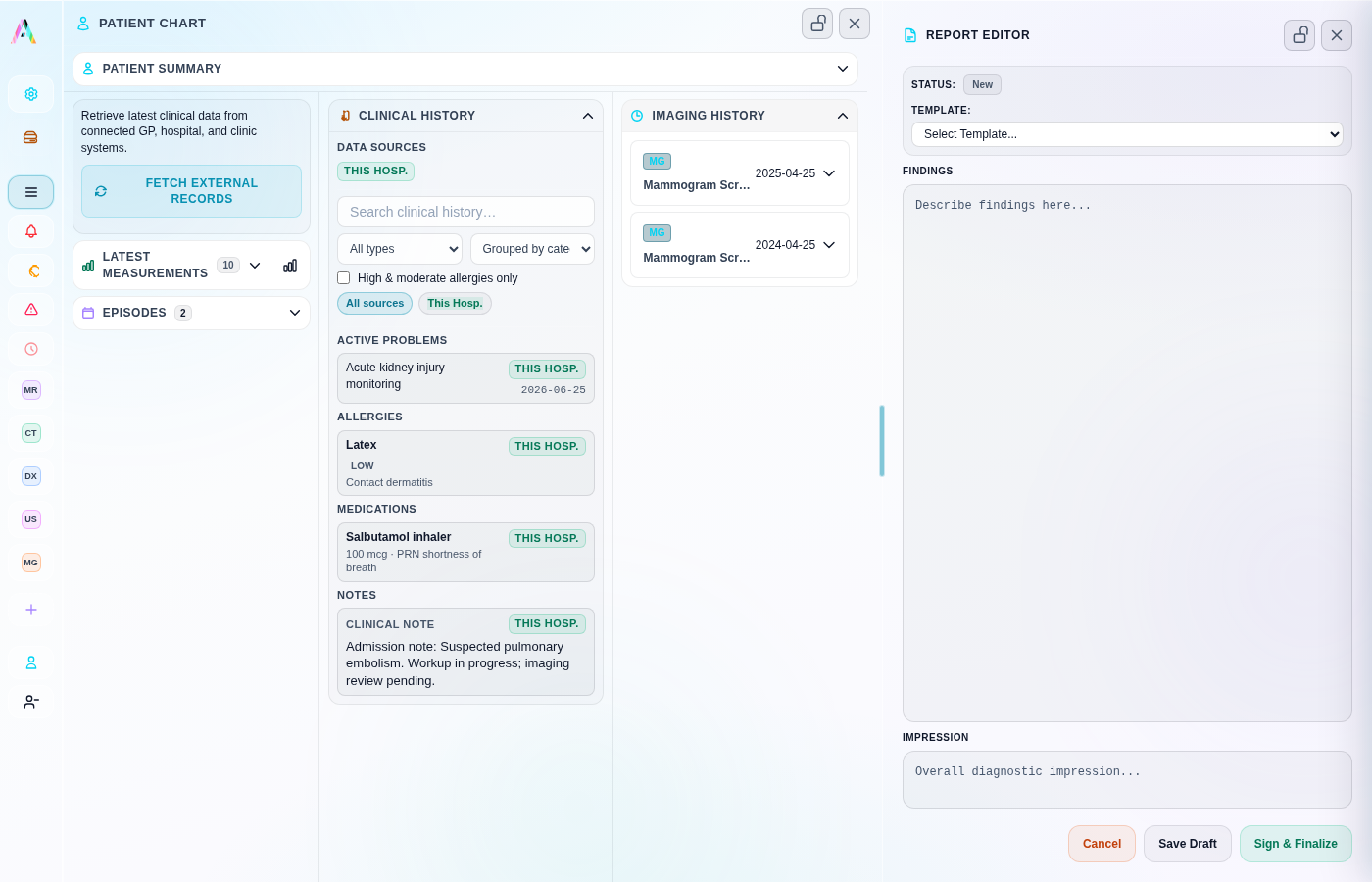Select the CT modality icon

point(31,433)
